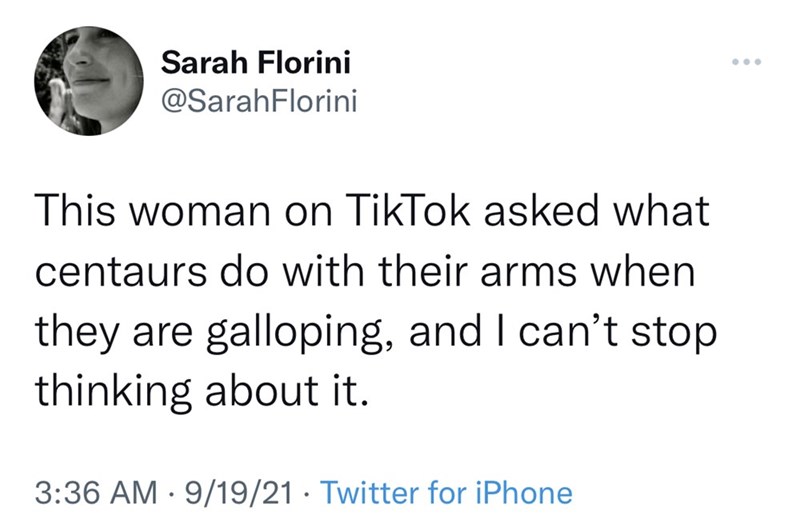Click the 3:36 AM timestamp

tap(93, 492)
